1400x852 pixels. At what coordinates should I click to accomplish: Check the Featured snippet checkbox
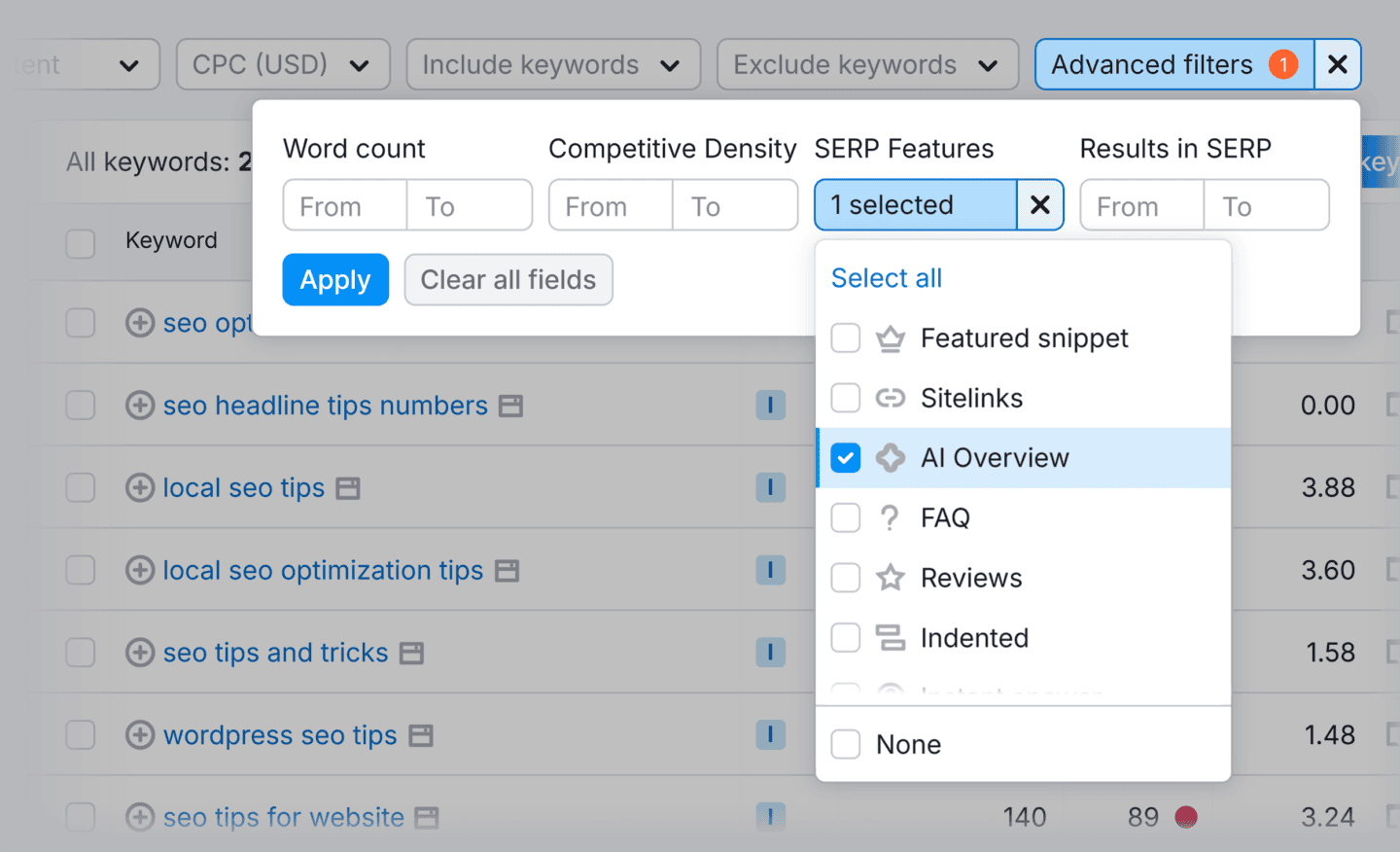pyautogui.click(x=845, y=337)
